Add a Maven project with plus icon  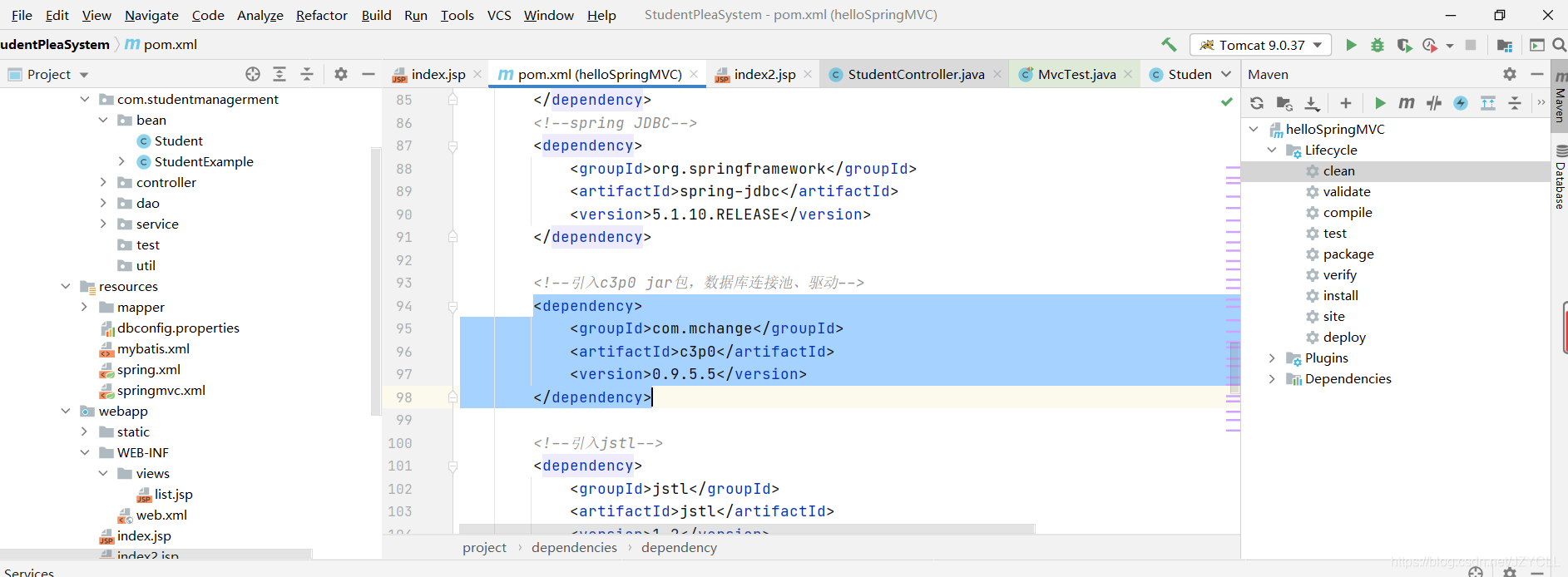(x=1346, y=103)
